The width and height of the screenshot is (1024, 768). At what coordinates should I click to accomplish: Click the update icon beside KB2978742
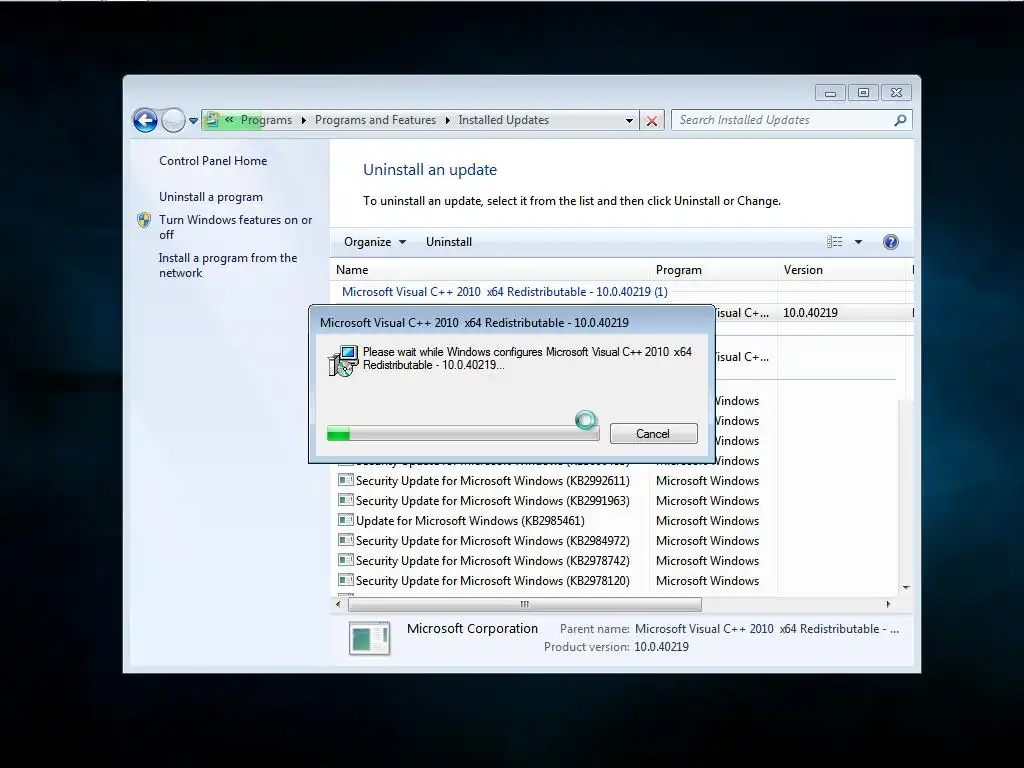pyautogui.click(x=345, y=560)
